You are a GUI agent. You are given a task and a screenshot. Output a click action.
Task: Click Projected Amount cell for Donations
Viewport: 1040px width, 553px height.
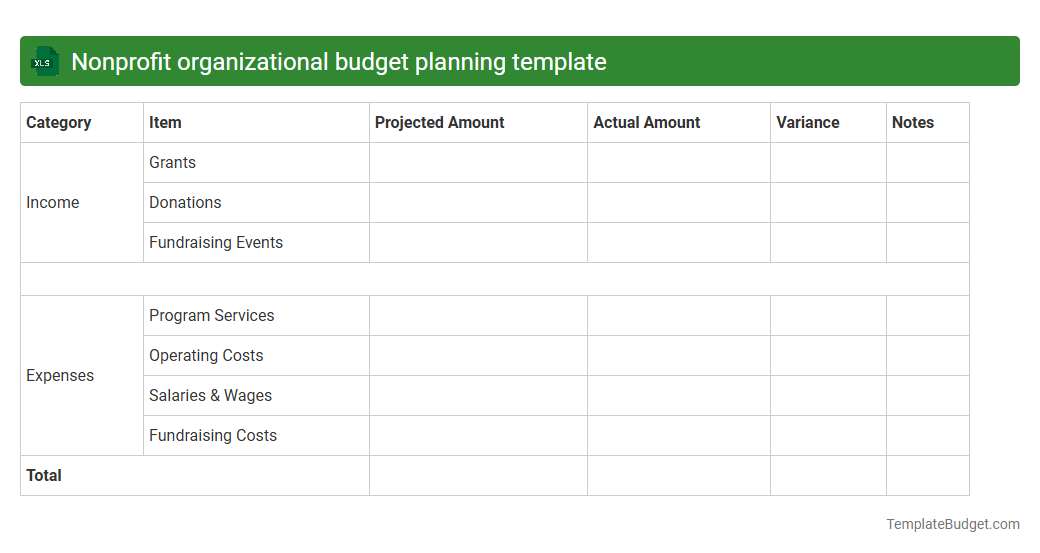click(x=478, y=202)
